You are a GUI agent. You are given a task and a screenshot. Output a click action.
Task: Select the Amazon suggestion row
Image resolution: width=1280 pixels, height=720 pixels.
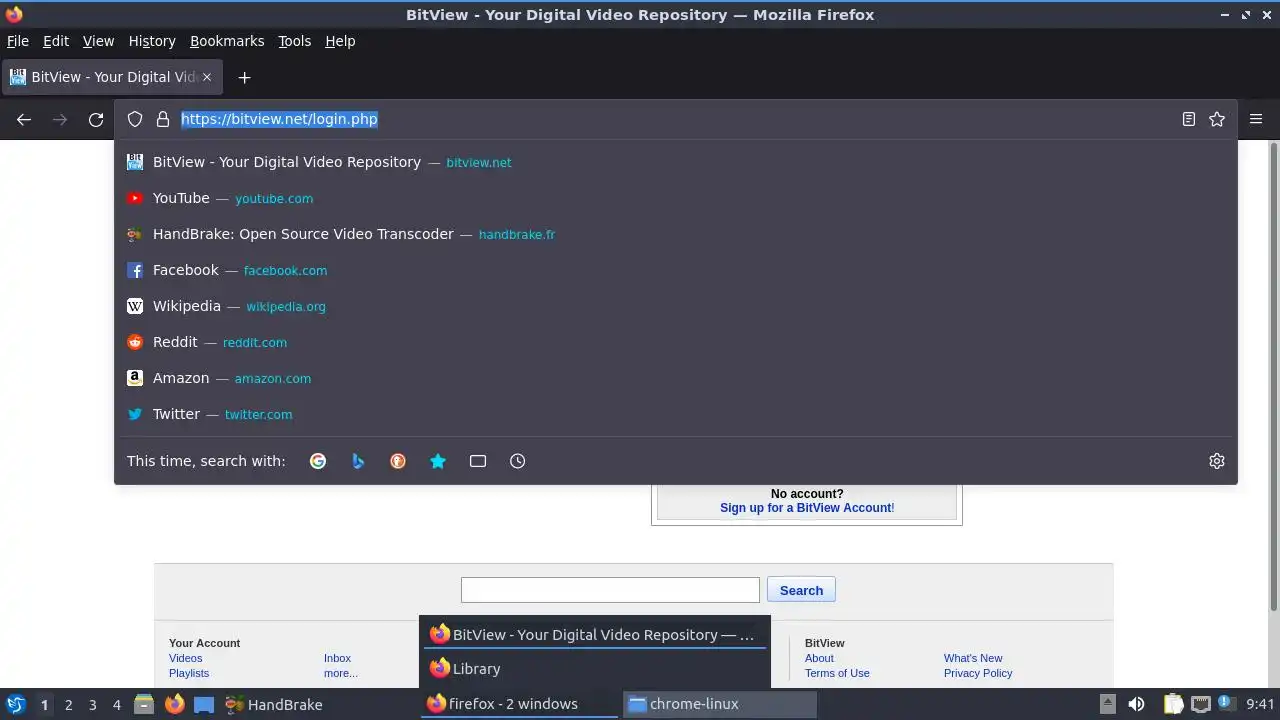click(x=676, y=378)
